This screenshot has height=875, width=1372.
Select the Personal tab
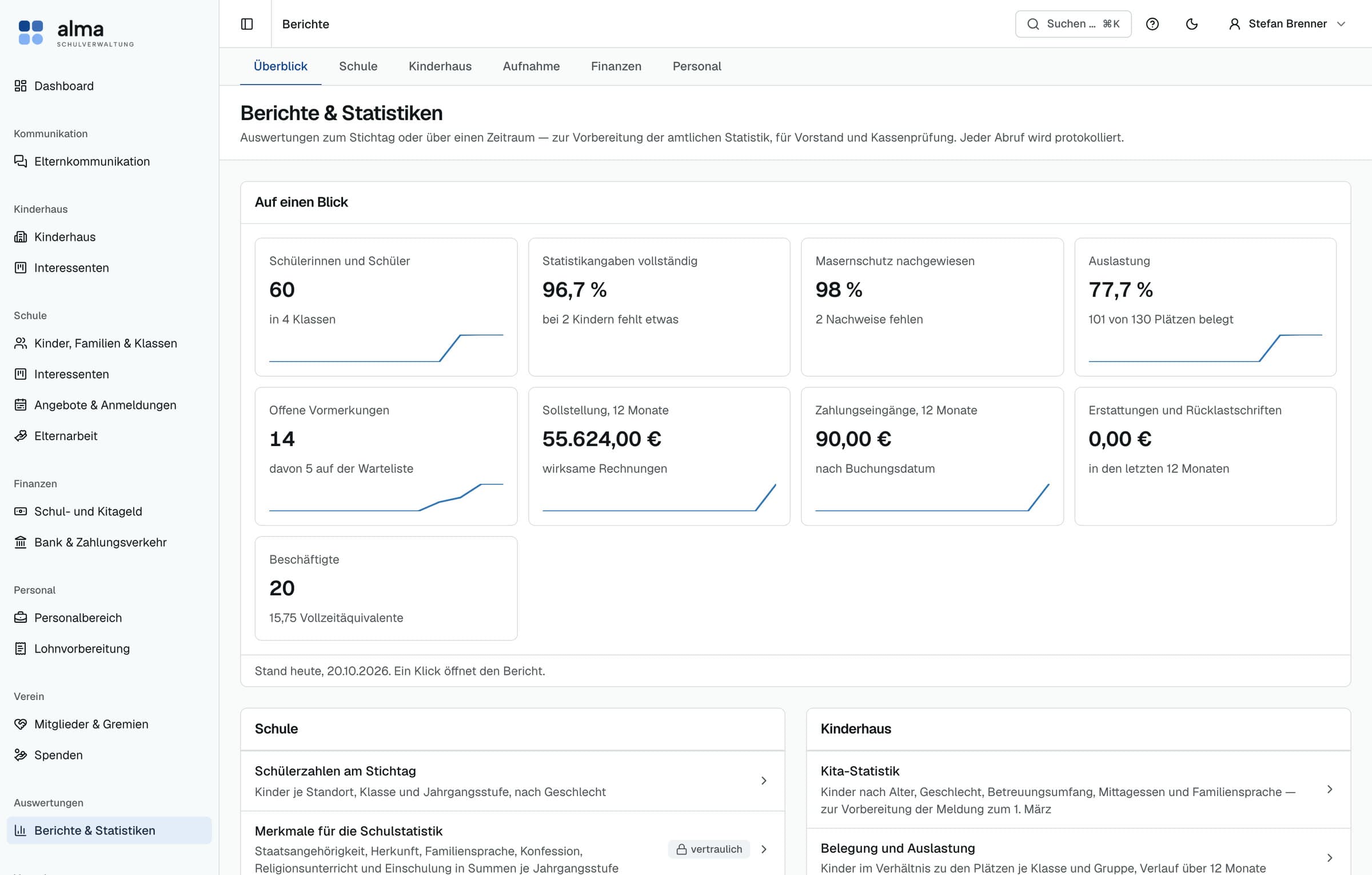(697, 66)
